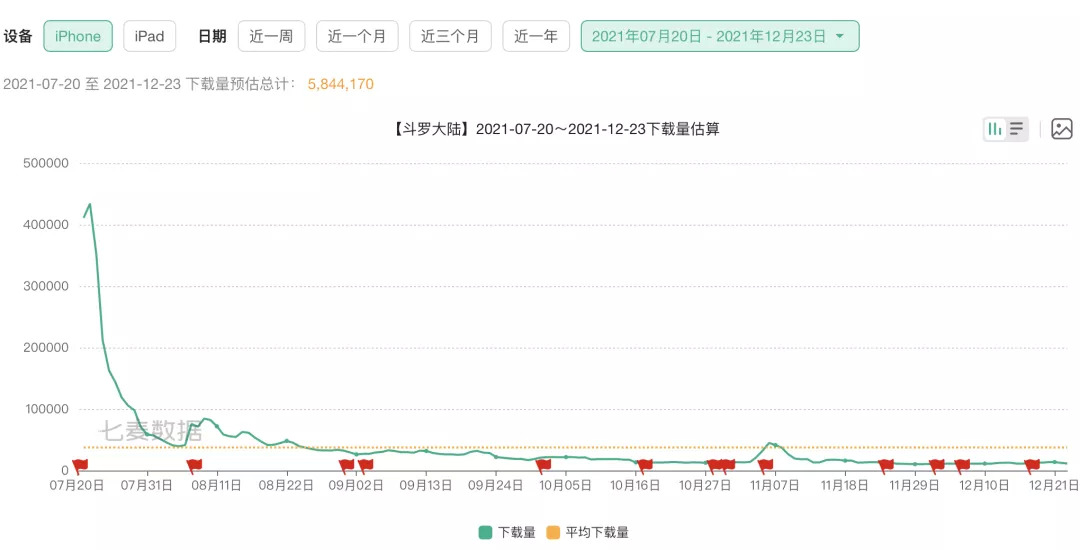Click the red flag near 10月16日
Viewport: 1080px width, 550px height.
coord(645,464)
